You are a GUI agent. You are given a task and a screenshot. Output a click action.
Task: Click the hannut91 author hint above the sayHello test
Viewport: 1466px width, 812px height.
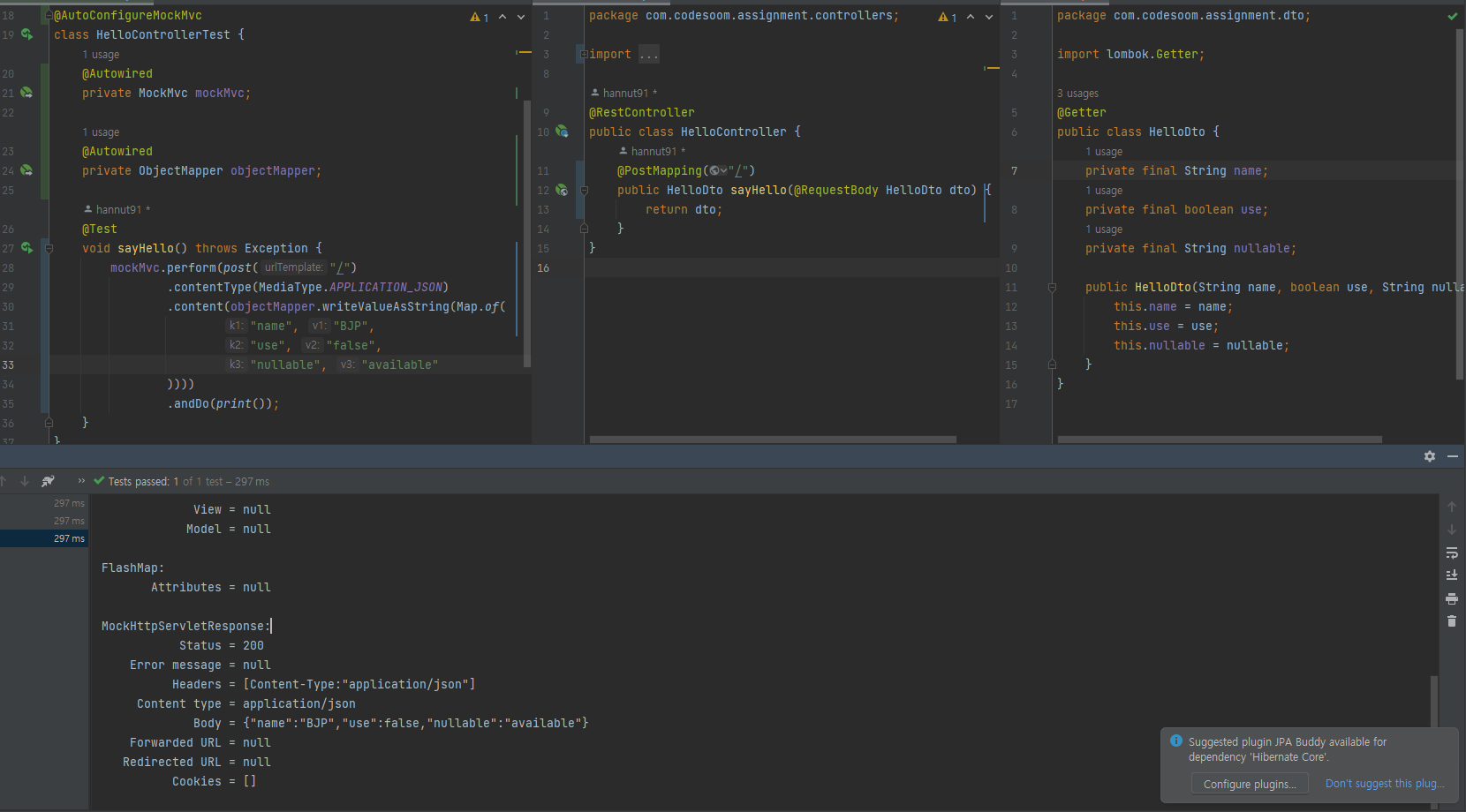[x=117, y=210]
